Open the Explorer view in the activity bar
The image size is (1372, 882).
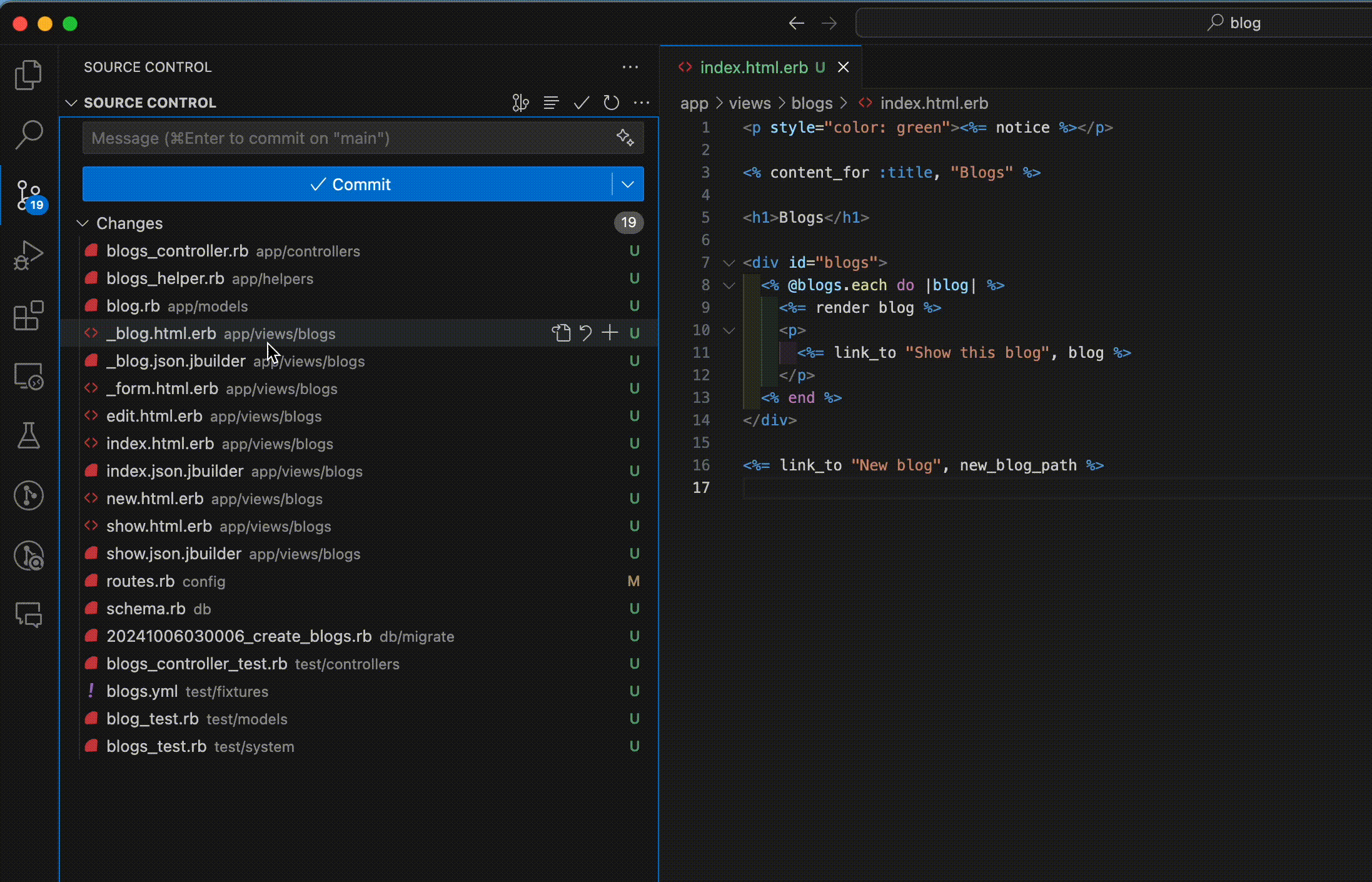tap(28, 74)
